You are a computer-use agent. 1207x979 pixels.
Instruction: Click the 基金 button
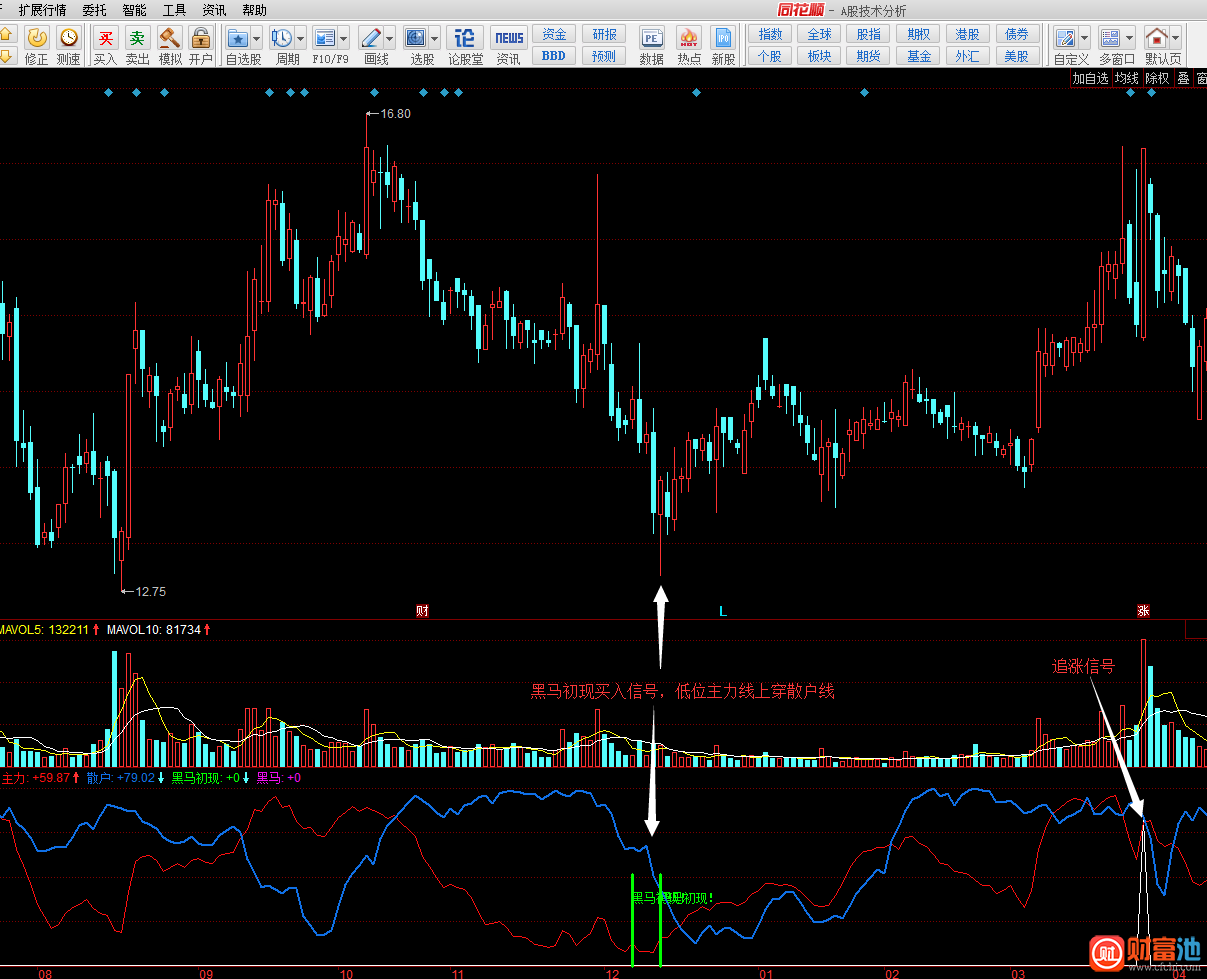[918, 56]
